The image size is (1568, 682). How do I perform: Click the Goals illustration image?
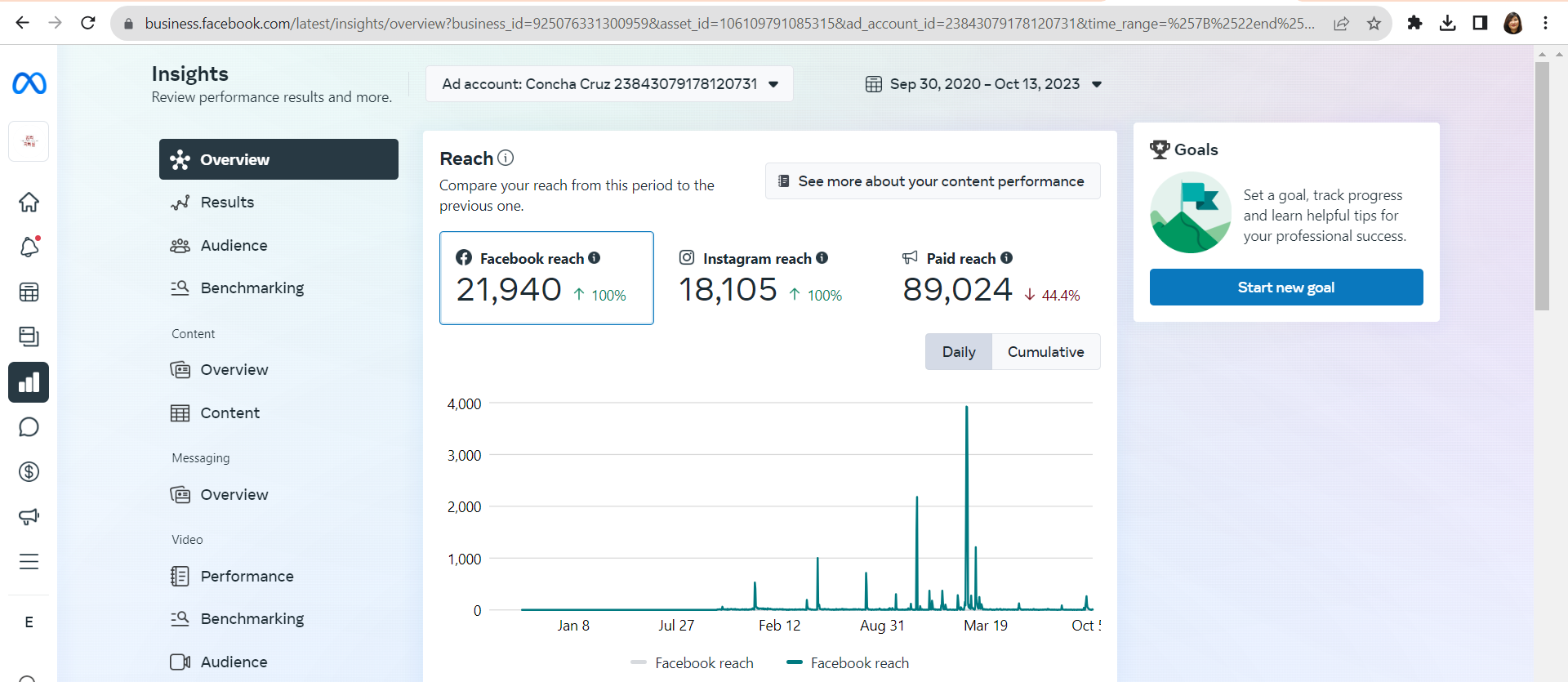coord(1191,212)
